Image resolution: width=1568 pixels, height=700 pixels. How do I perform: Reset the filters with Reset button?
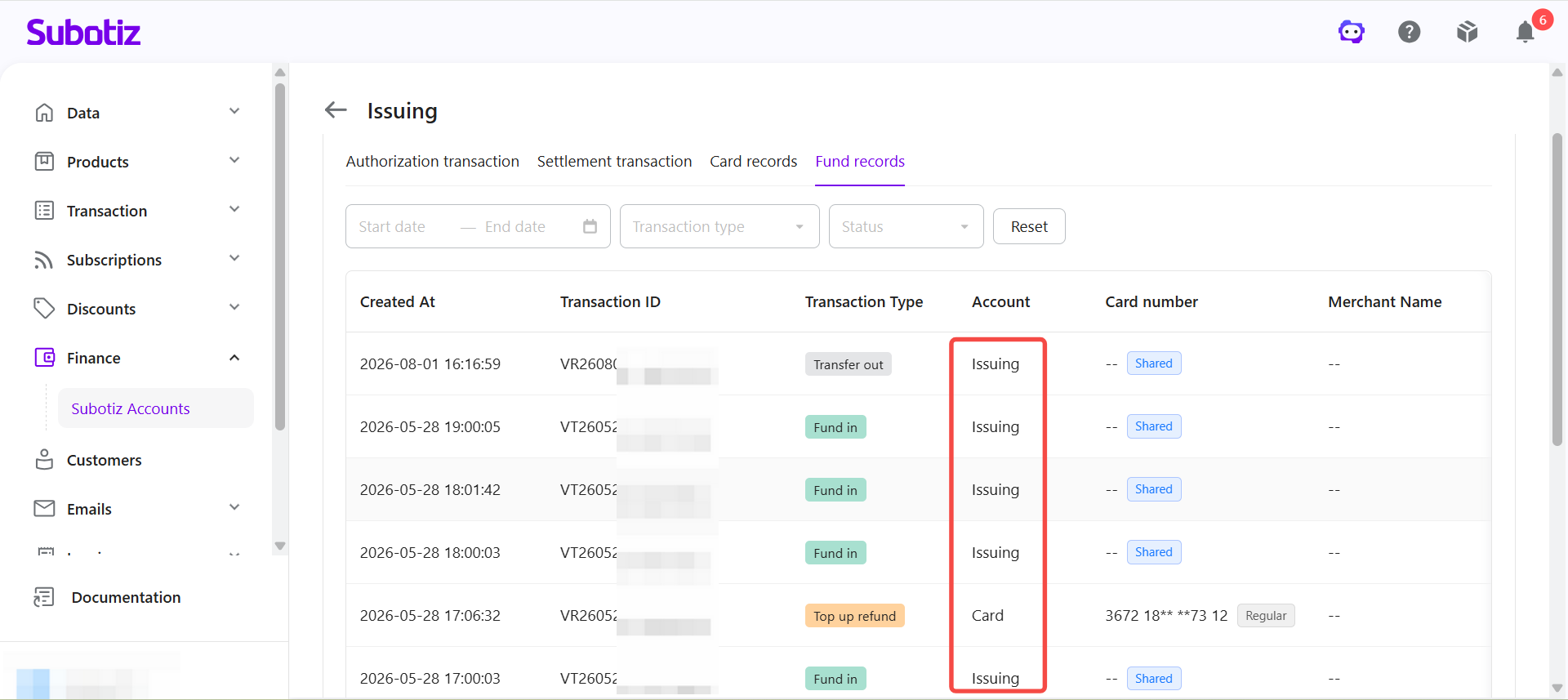point(1029,226)
